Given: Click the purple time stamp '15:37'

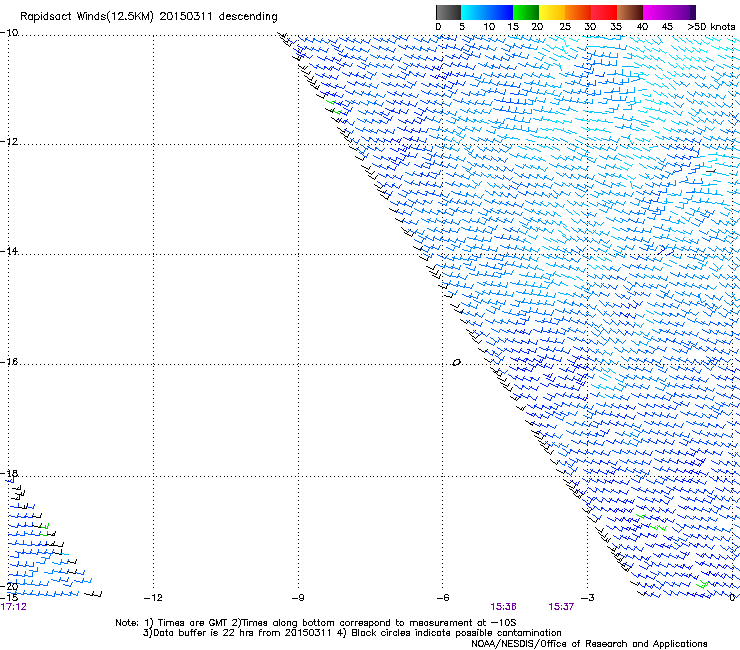Looking at the screenshot, I should (x=561, y=607).
